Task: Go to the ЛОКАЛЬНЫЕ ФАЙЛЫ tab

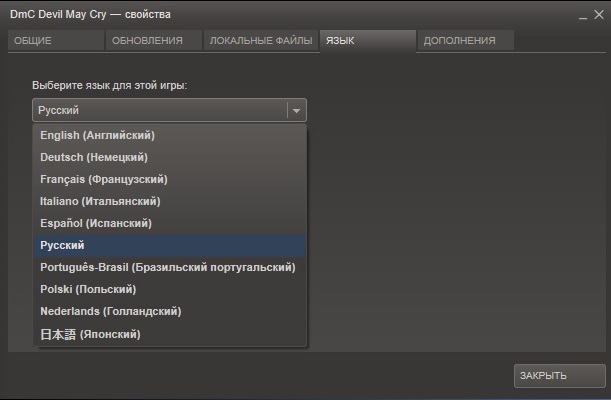Action: coord(261,41)
